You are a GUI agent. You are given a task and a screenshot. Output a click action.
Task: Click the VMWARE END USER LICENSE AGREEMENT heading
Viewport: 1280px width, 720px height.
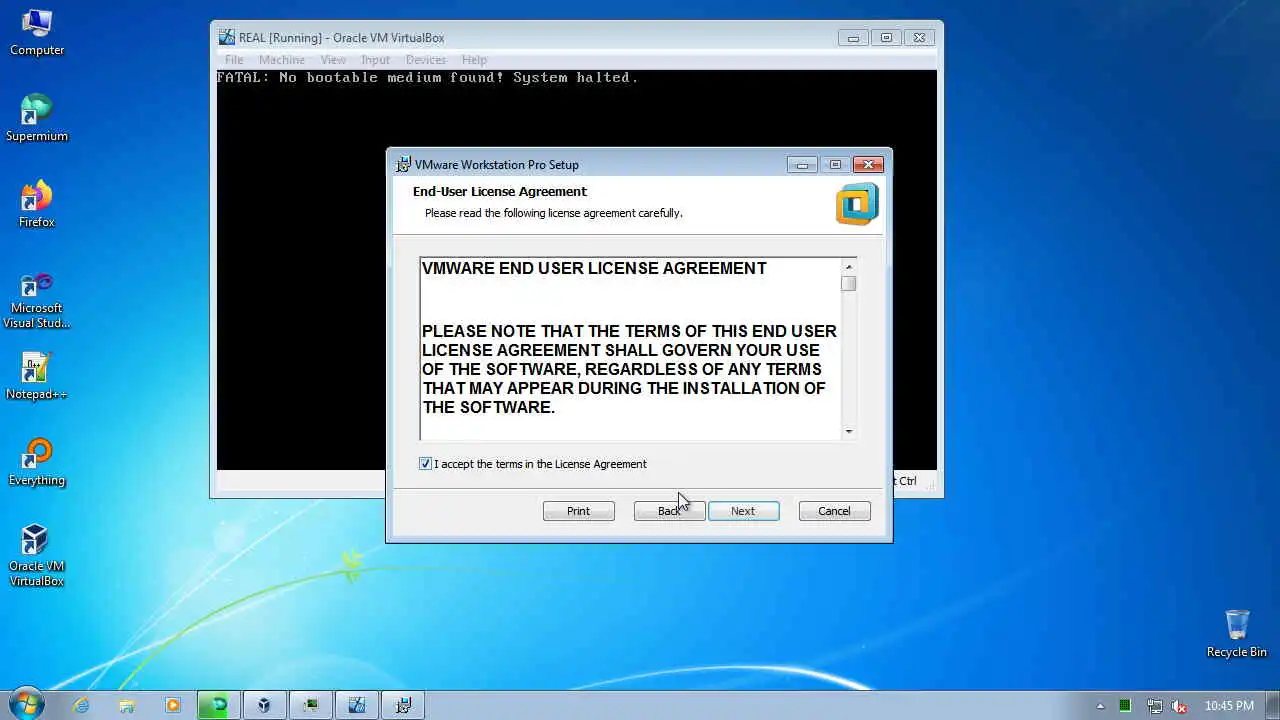(x=594, y=268)
